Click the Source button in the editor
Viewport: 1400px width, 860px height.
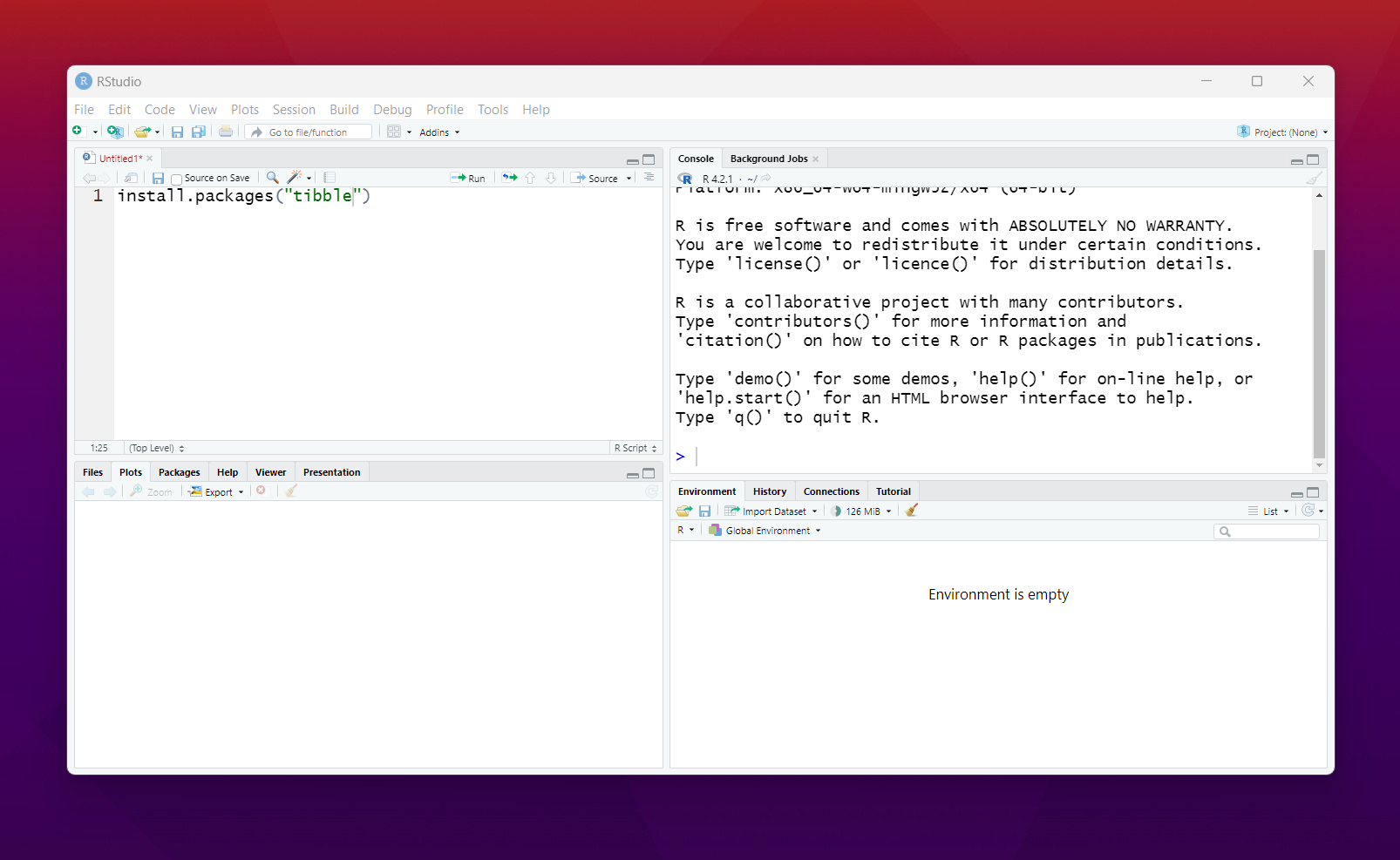coord(594,178)
